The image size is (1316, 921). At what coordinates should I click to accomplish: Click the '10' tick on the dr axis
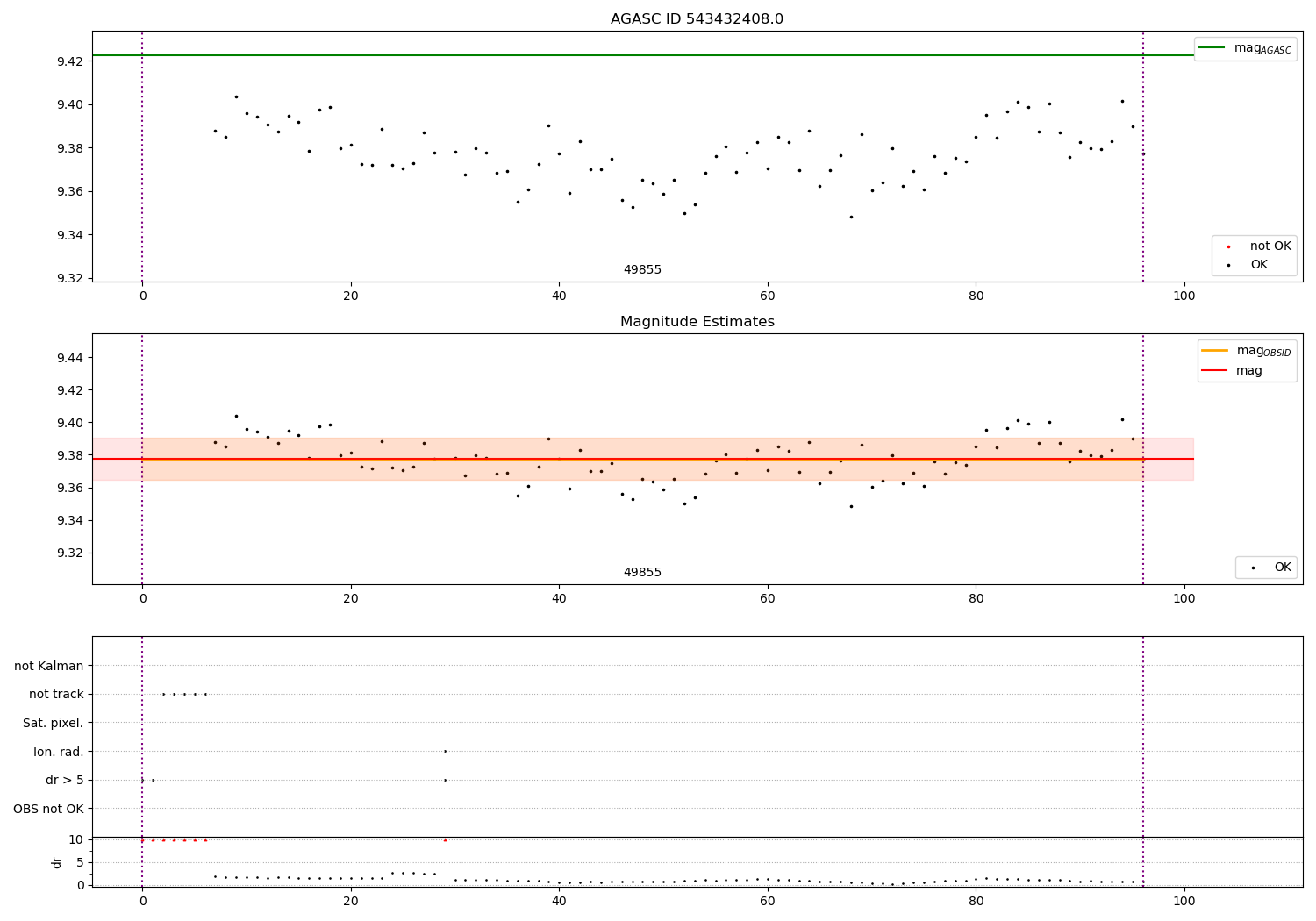pos(75,839)
